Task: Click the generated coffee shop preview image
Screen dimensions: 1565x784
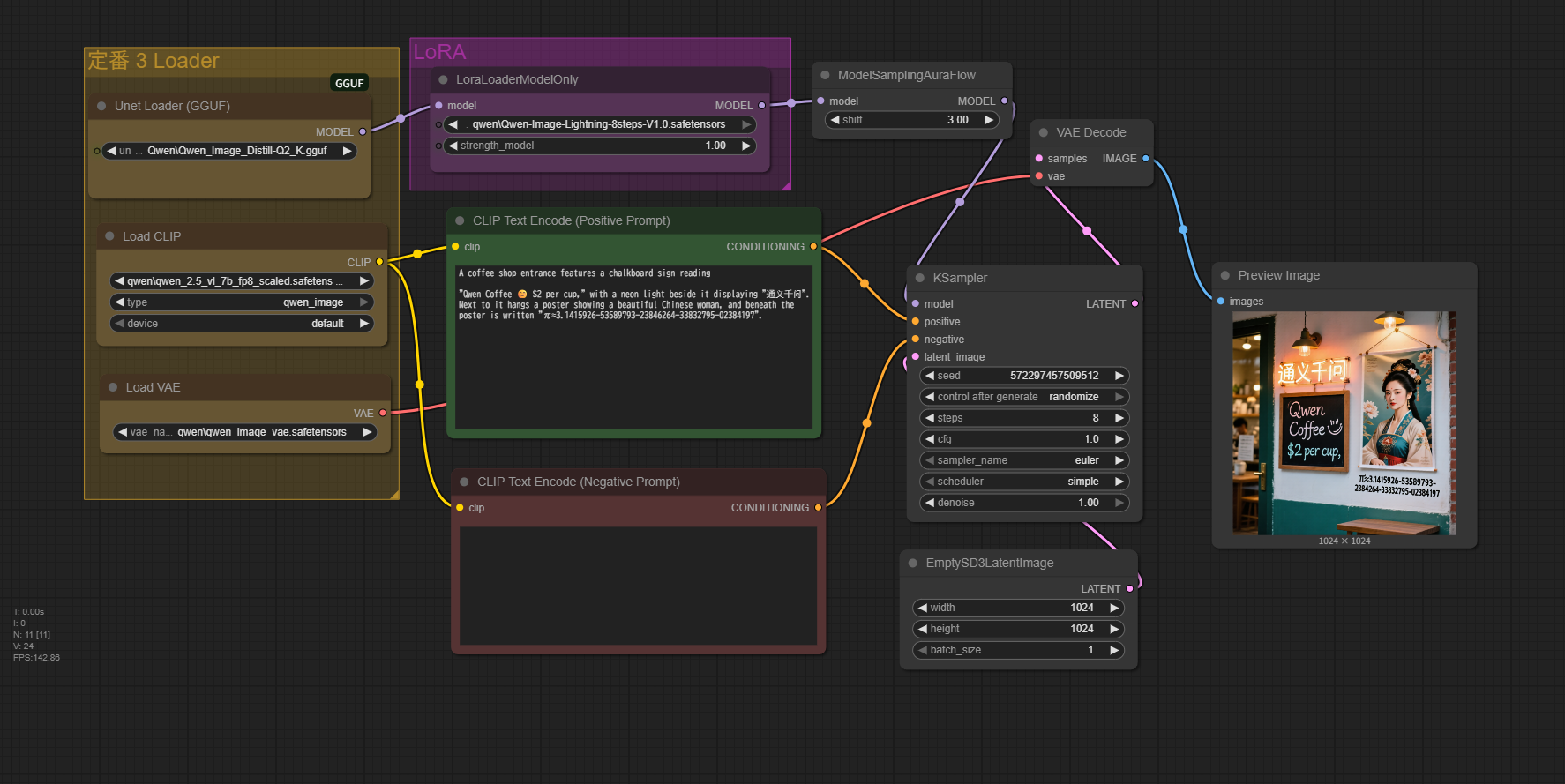Action: pos(1344,423)
